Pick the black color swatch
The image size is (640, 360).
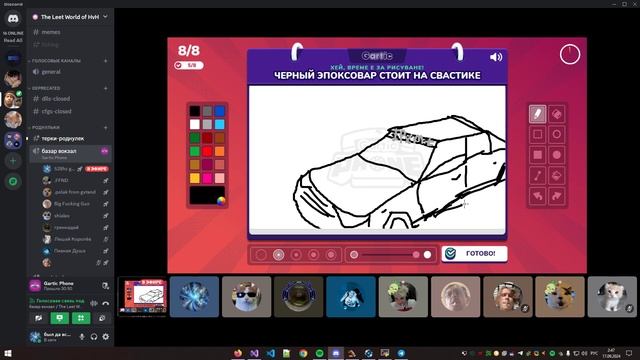click(x=195, y=111)
